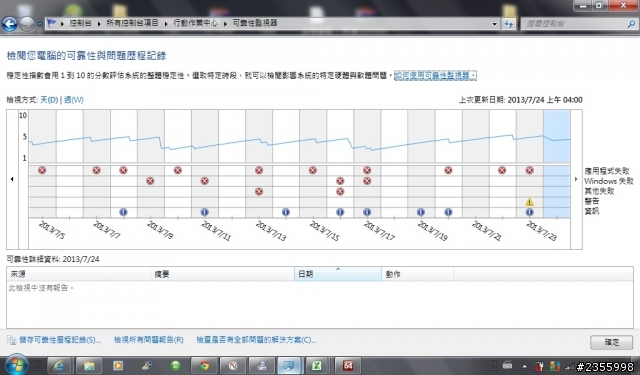Click 儲存可靠性歷程記錄(S) link
The height and width of the screenshot is (375, 640).
pos(60,340)
